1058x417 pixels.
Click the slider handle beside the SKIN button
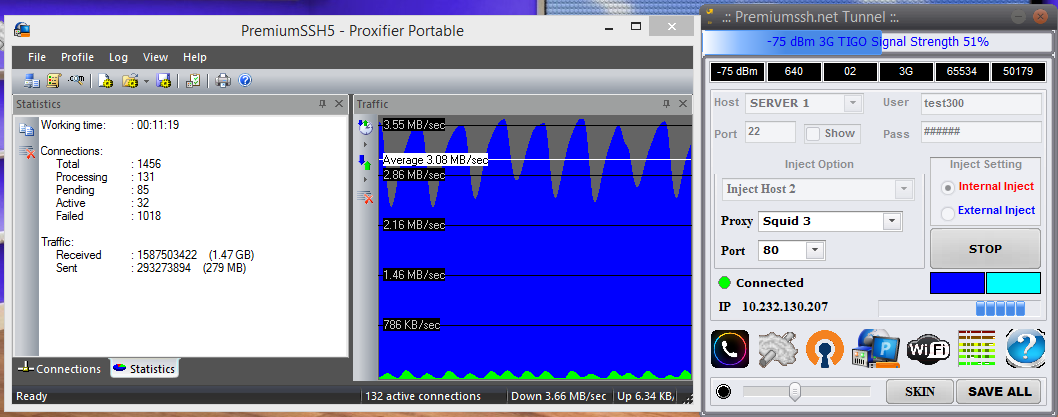tap(794, 391)
